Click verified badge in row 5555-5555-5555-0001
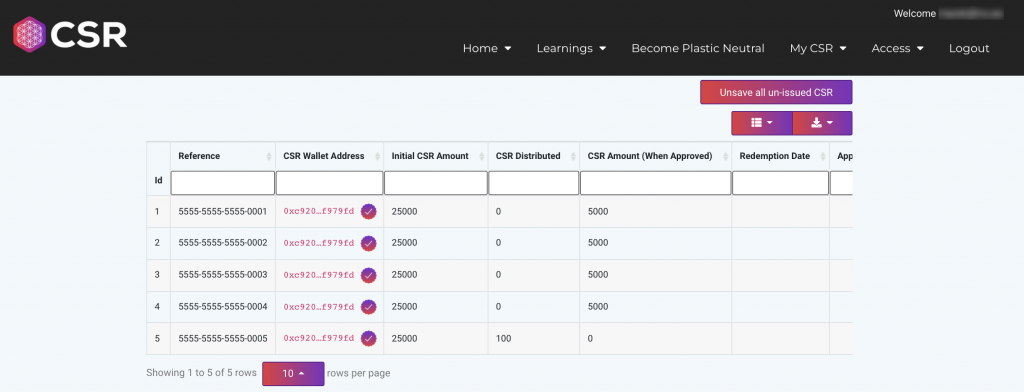 [369, 211]
